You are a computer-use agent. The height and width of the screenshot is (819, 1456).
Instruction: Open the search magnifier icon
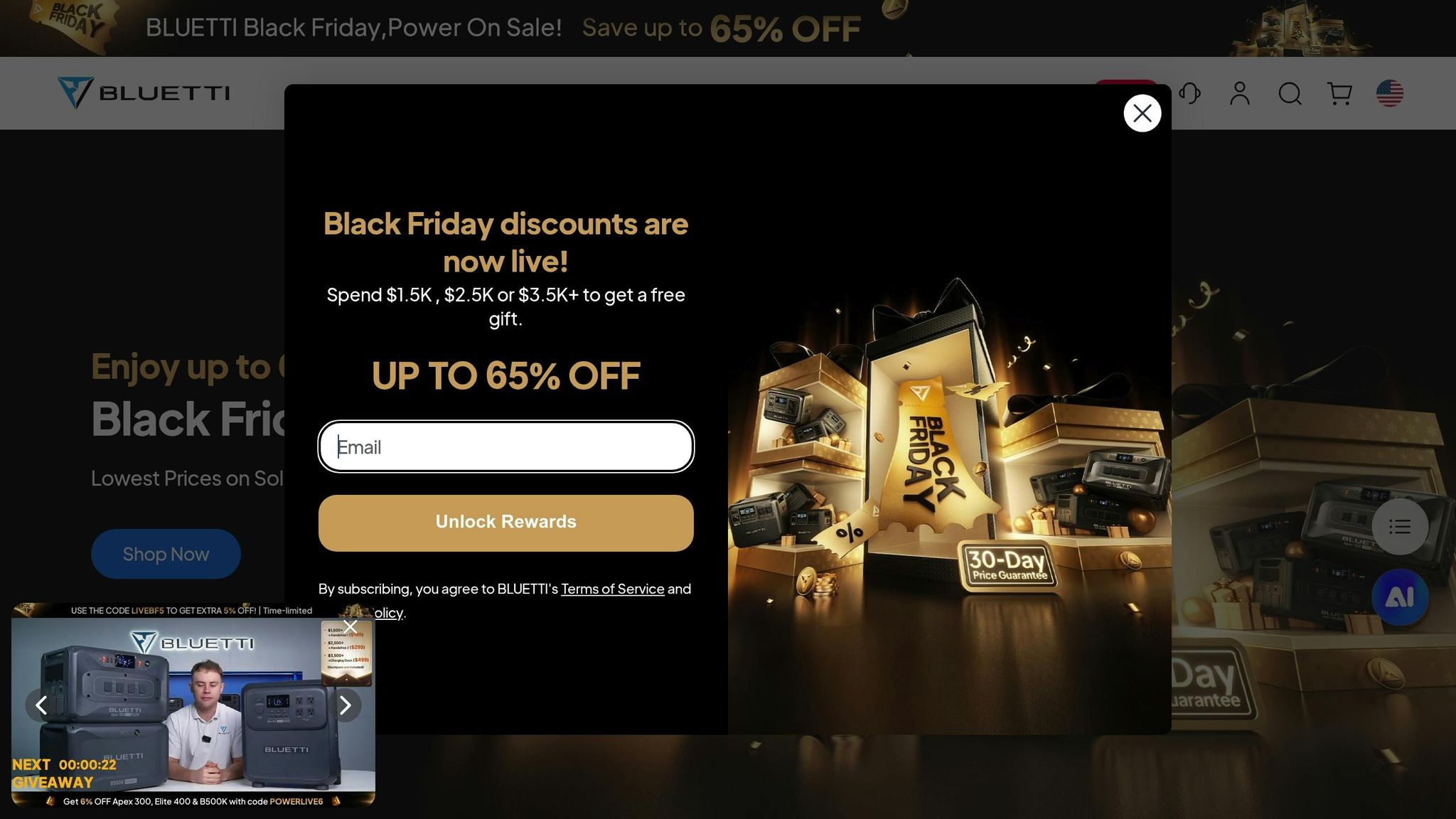point(1290,93)
